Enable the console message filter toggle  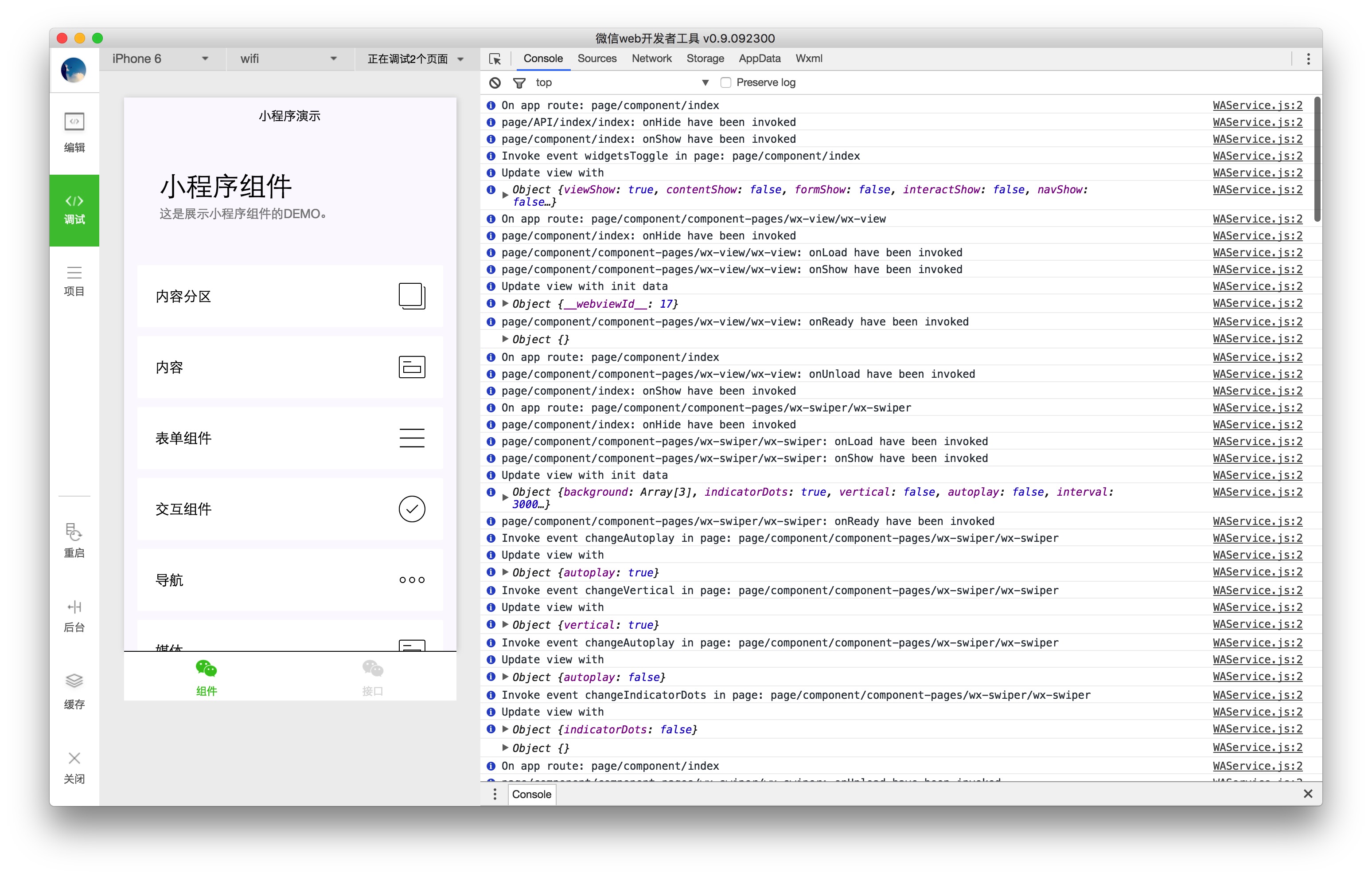pyautogui.click(x=519, y=82)
